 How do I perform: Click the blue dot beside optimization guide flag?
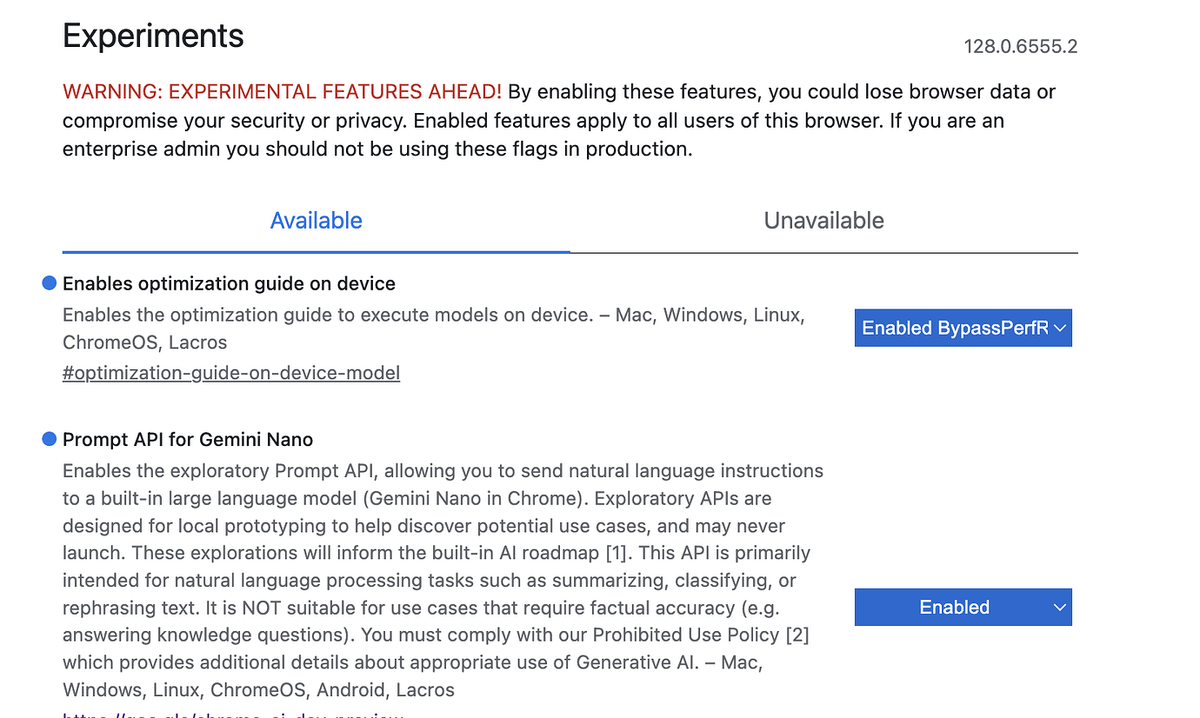click(49, 284)
